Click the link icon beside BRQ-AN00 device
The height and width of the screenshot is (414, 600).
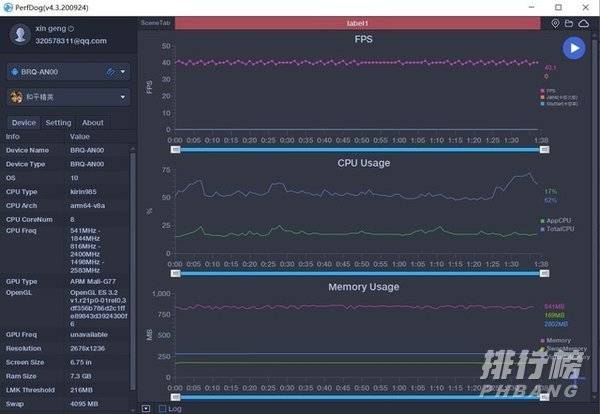coord(110,72)
